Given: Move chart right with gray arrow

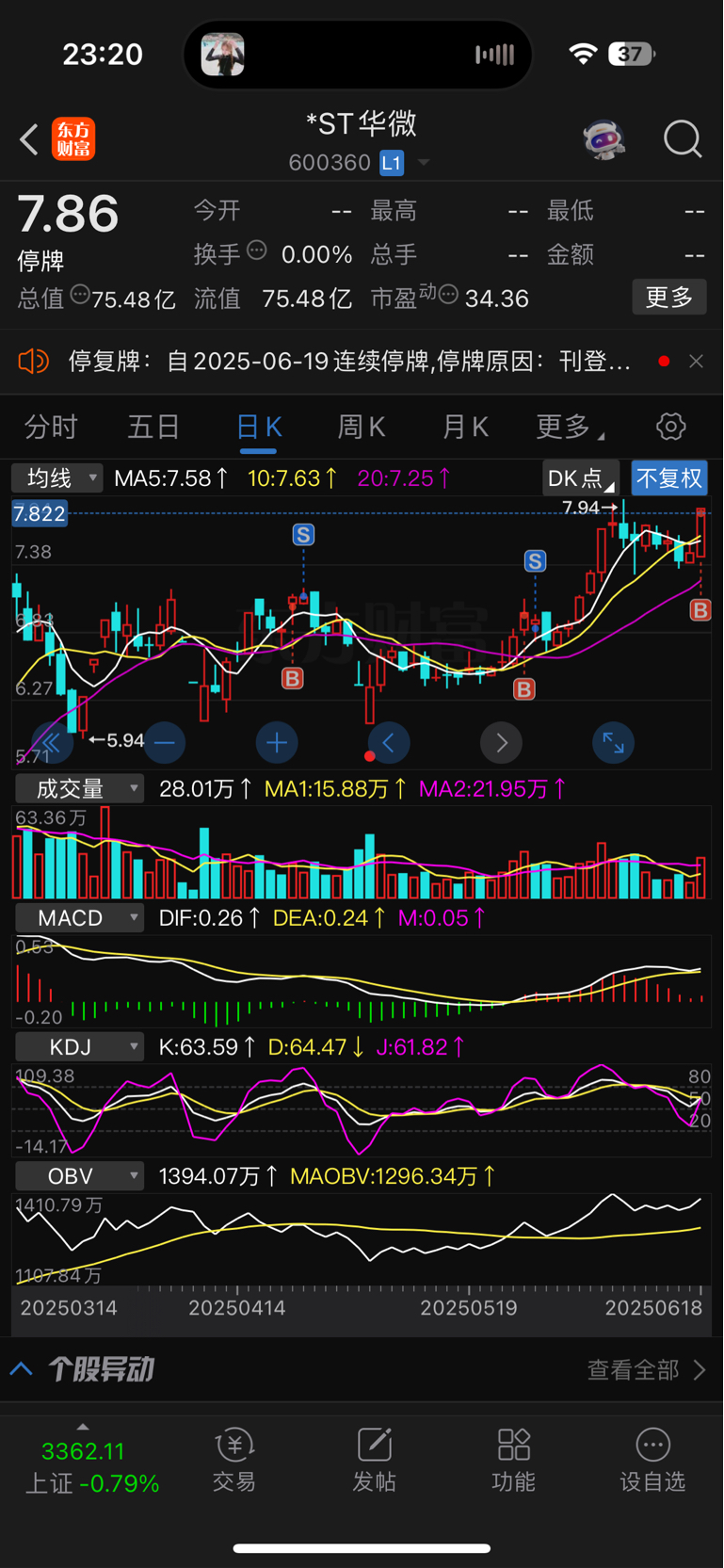Looking at the screenshot, I should pos(501,743).
